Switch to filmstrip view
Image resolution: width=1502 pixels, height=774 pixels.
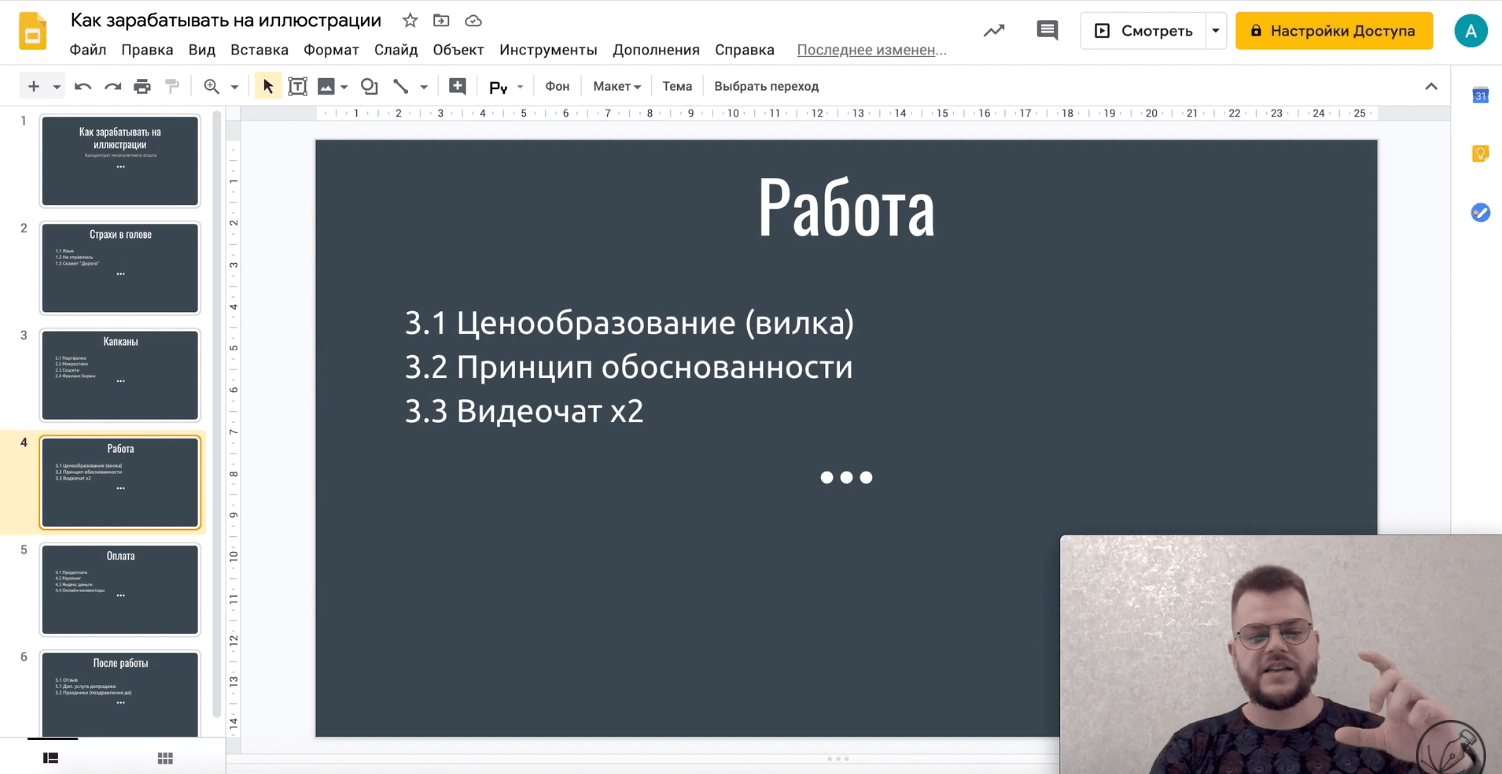point(51,759)
